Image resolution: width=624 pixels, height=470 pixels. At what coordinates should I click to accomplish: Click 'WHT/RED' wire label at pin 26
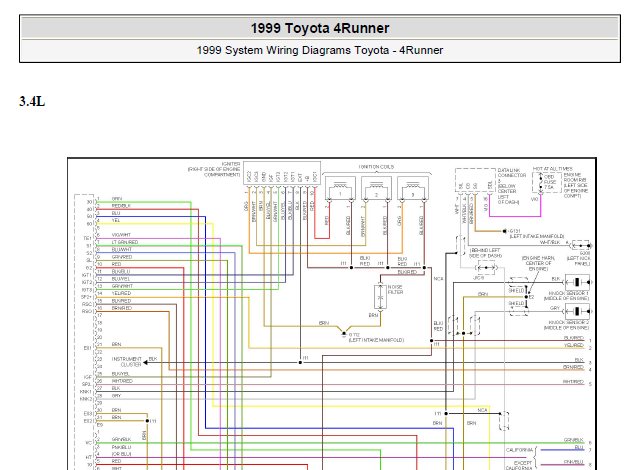(122, 381)
